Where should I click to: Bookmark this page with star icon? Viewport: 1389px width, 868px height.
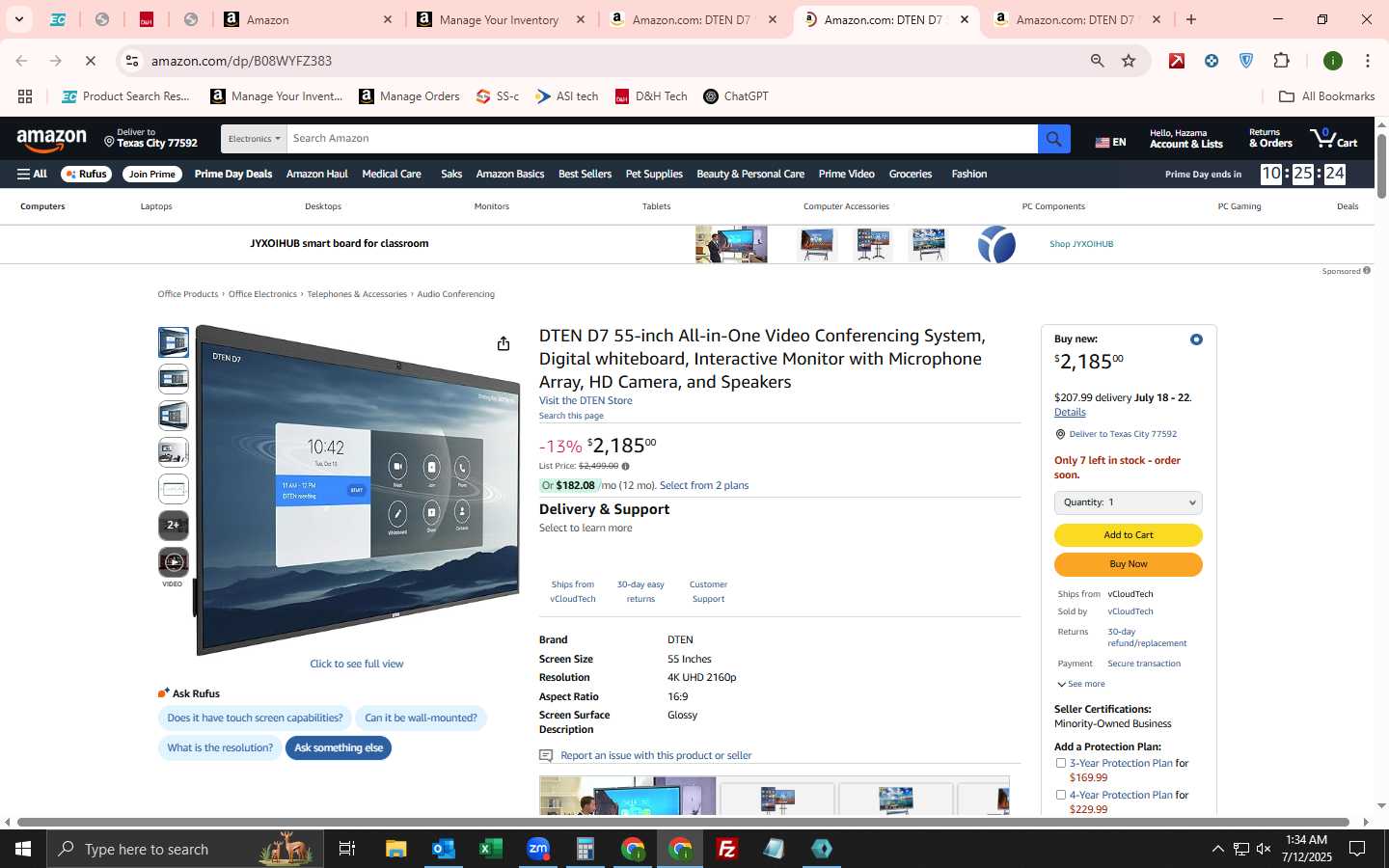[x=1129, y=61]
